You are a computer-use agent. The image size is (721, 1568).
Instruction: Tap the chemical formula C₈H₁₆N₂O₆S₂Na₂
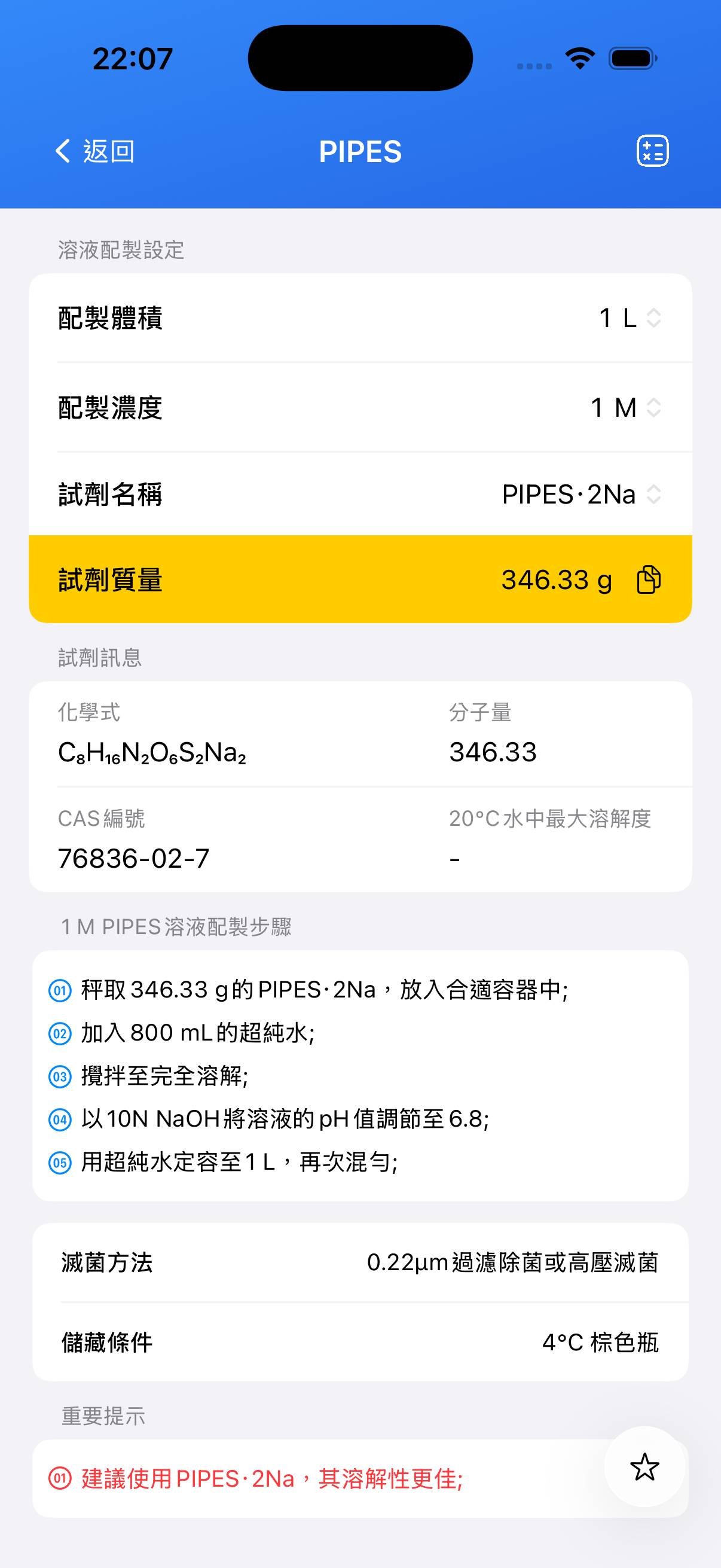(x=152, y=753)
